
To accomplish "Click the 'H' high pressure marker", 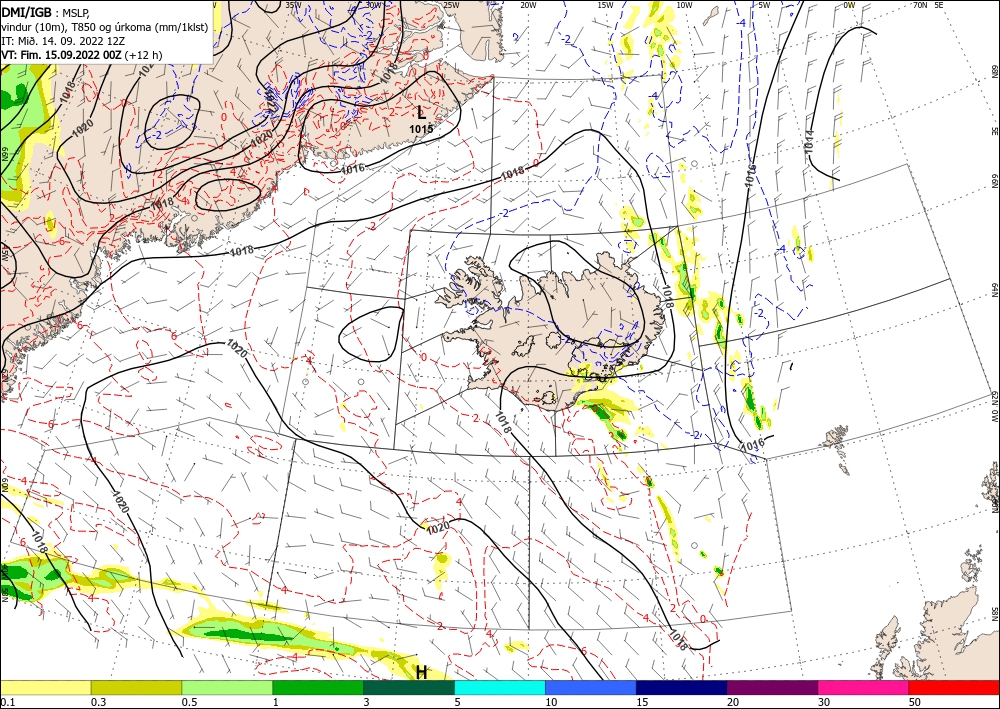I will 422,673.
